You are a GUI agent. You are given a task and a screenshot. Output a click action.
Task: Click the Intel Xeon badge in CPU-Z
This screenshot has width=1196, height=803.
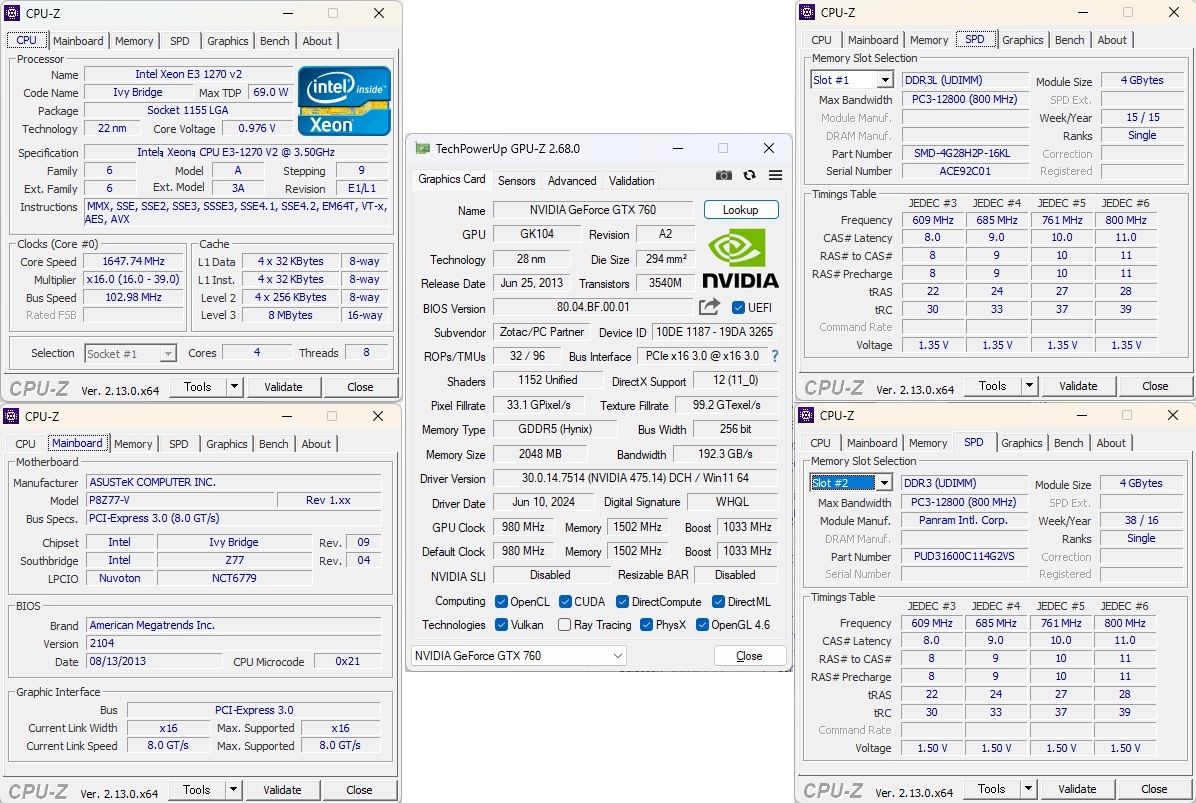[x=343, y=99]
